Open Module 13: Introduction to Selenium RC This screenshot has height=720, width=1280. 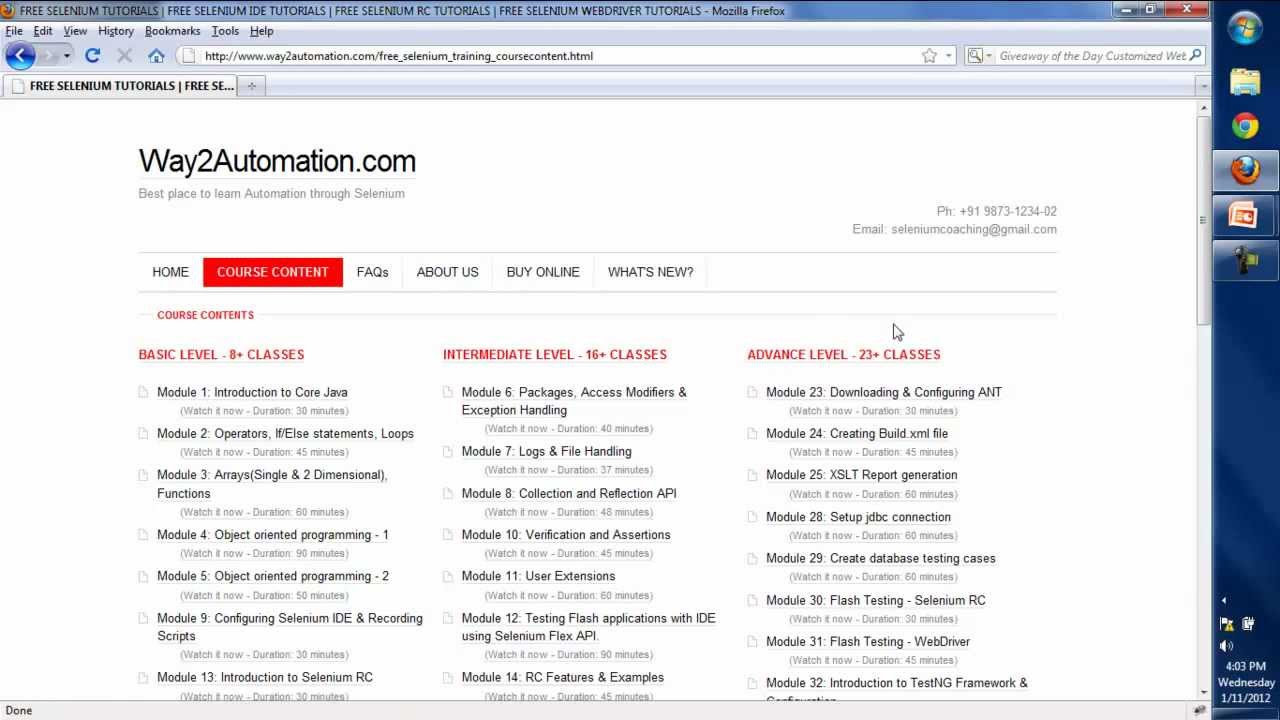click(x=265, y=677)
